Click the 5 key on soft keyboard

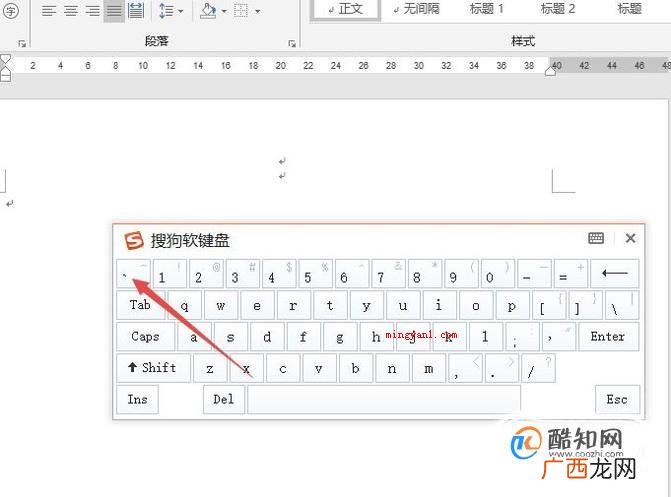click(316, 274)
